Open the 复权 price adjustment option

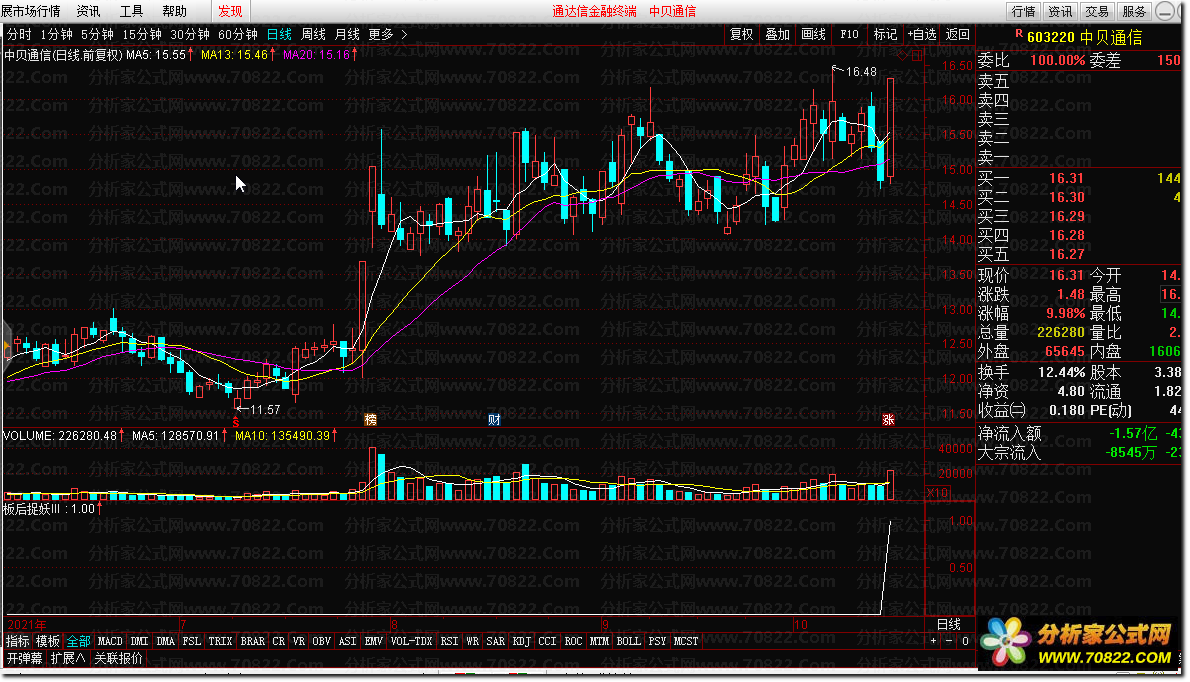[741, 34]
